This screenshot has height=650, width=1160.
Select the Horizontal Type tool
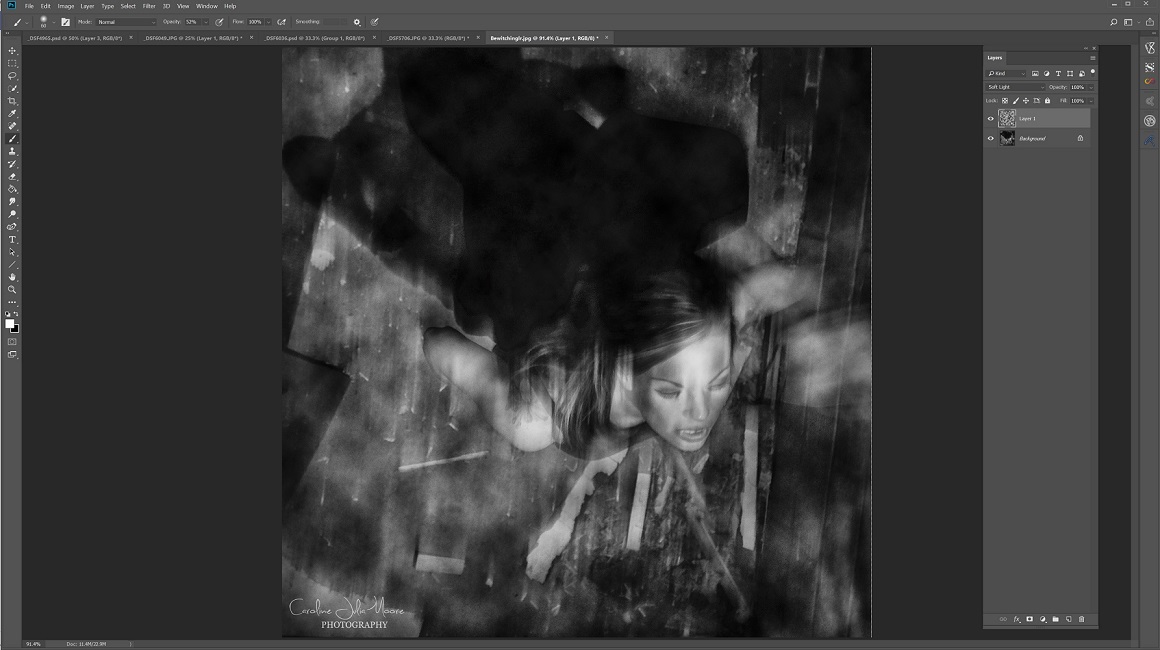click(13, 240)
